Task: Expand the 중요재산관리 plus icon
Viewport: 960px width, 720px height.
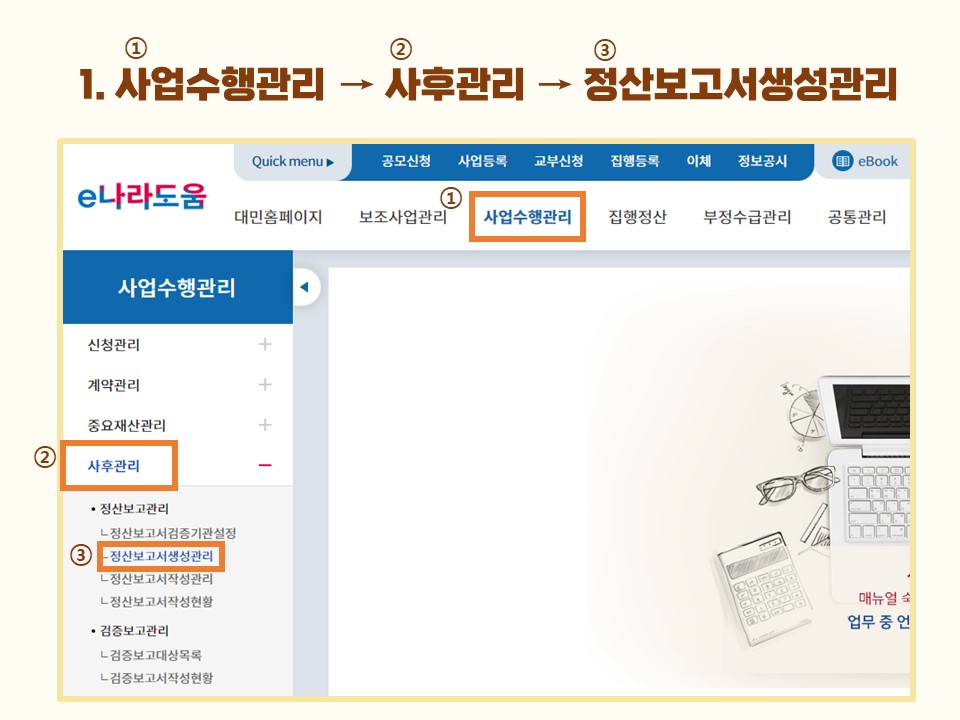Action: pyautogui.click(x=264, y=425)
